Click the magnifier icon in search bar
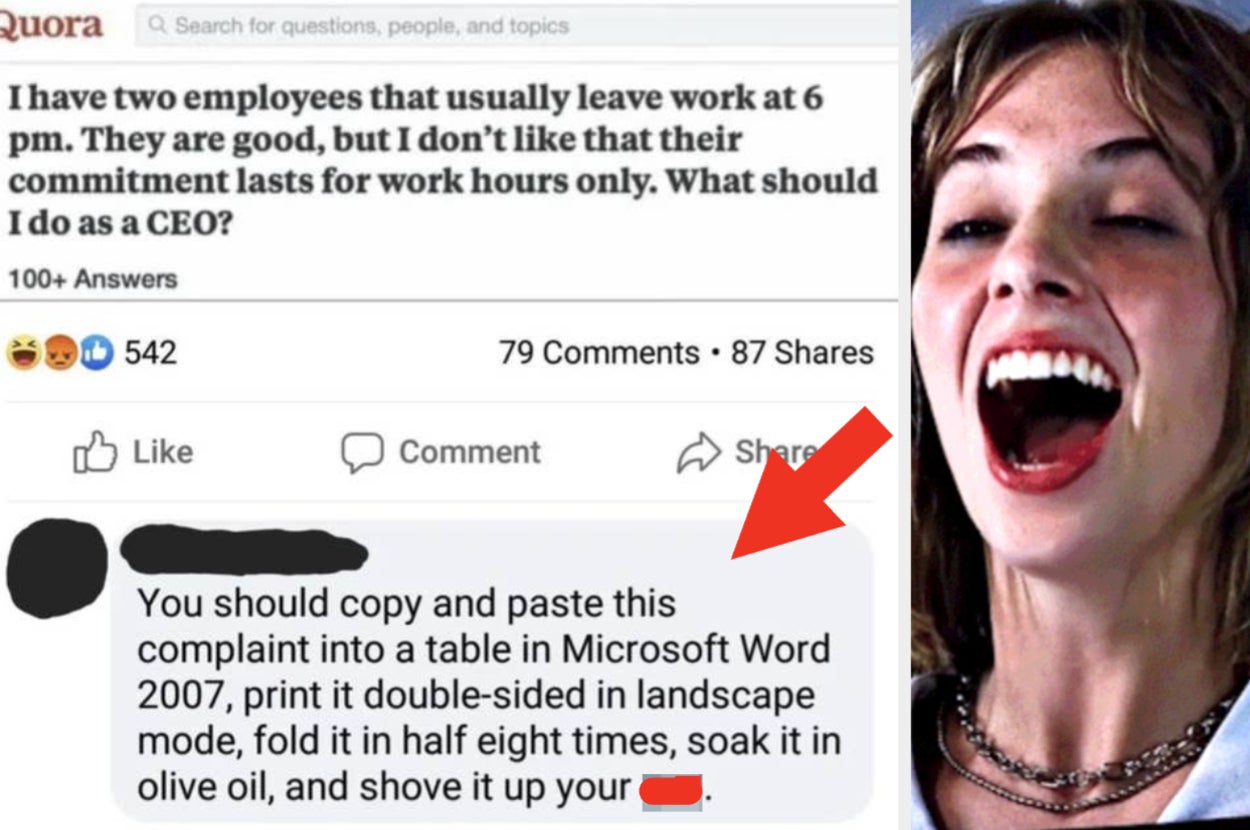Image resolution: width=1250 pixels, height=830 pixels. pyautogui.click(x=157, y=26)
